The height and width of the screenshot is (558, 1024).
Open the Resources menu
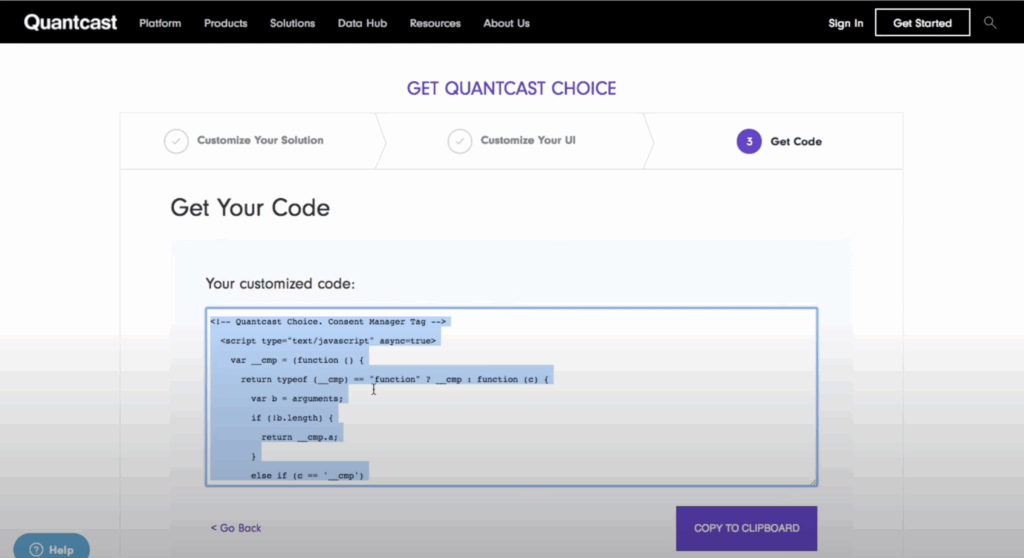point(435,23)
